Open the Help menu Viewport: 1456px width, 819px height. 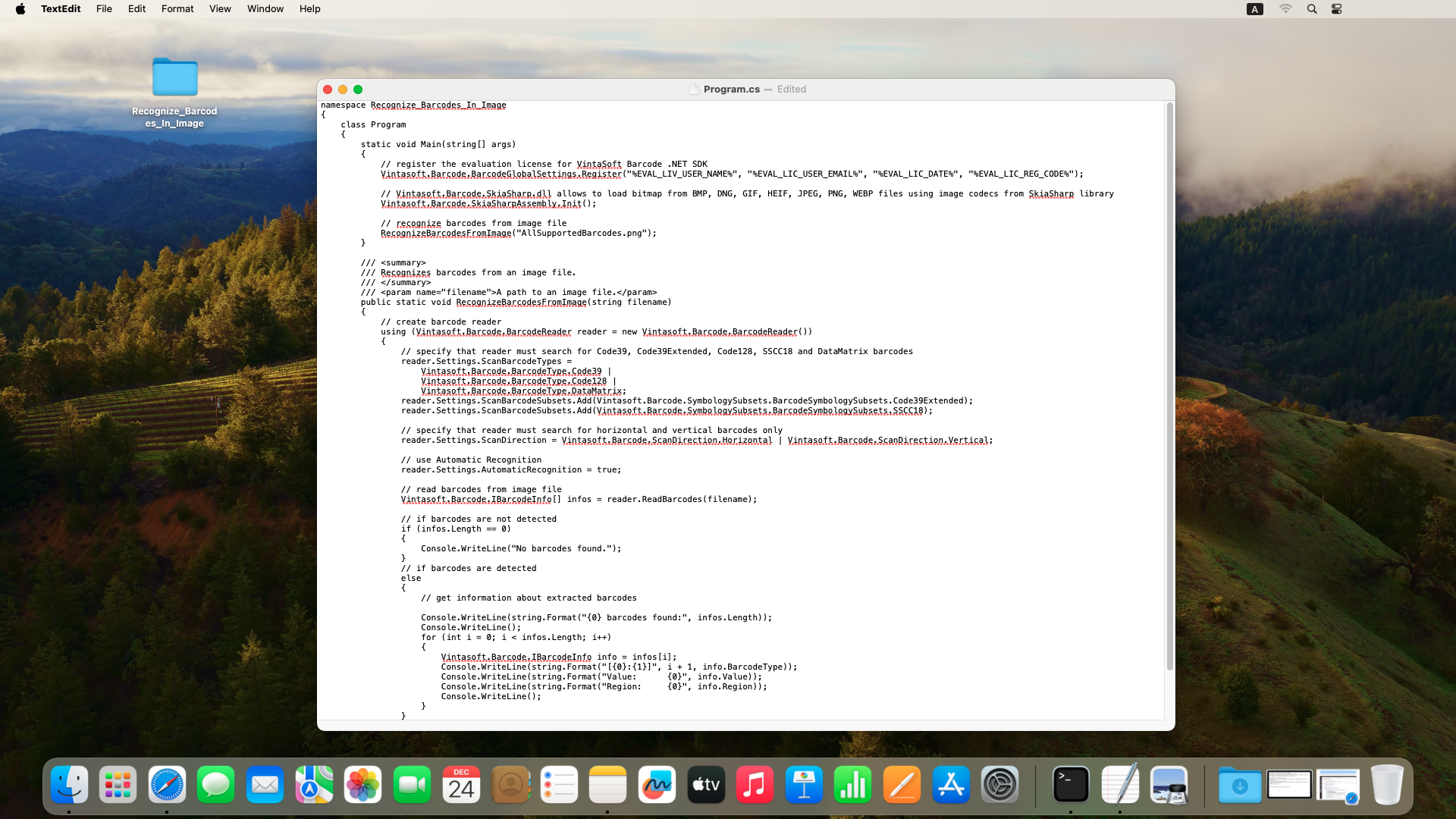click(309, 9)
